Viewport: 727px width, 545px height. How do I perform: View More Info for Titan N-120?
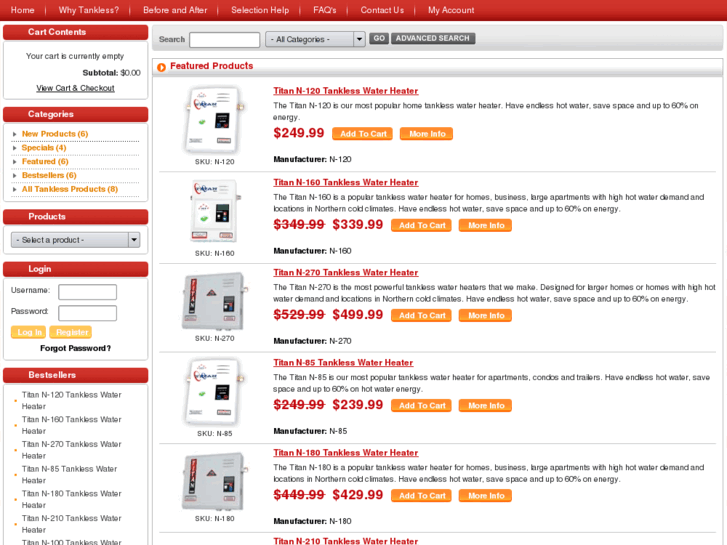pos(427,134)
